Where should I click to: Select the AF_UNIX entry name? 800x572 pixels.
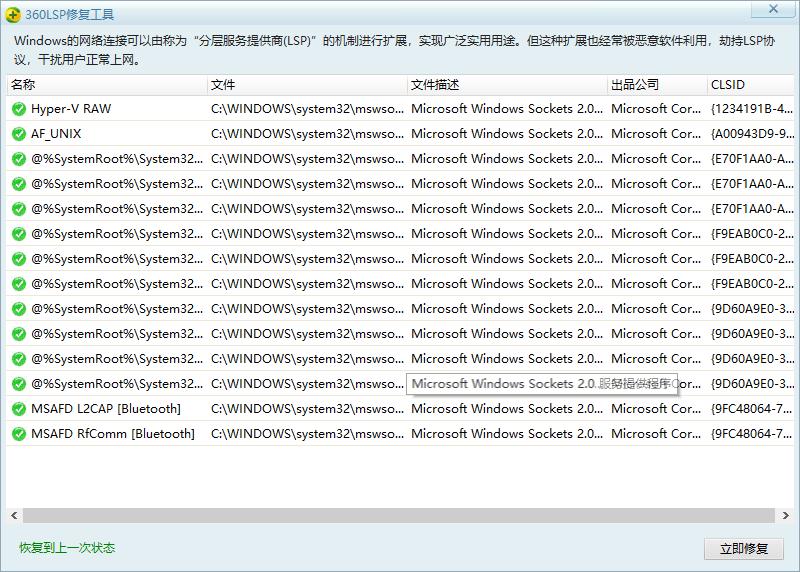56,134
